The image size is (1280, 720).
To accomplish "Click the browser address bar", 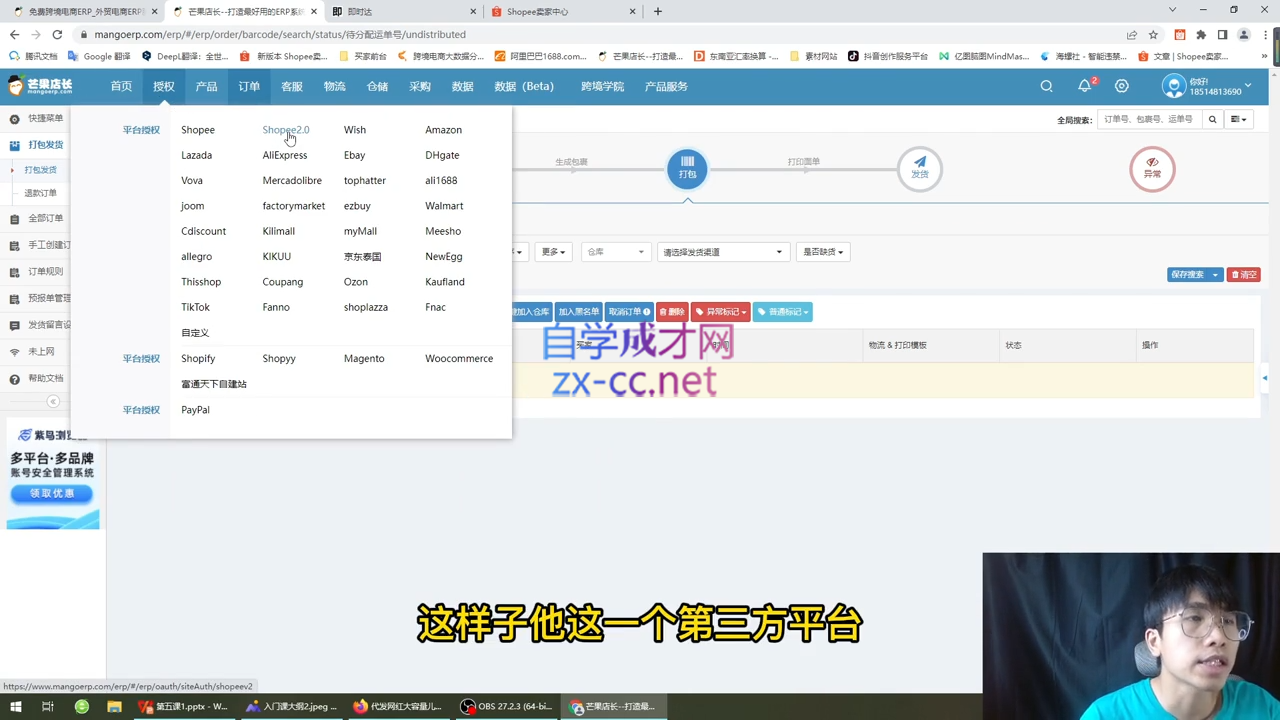I will click(x=600, y=34).
